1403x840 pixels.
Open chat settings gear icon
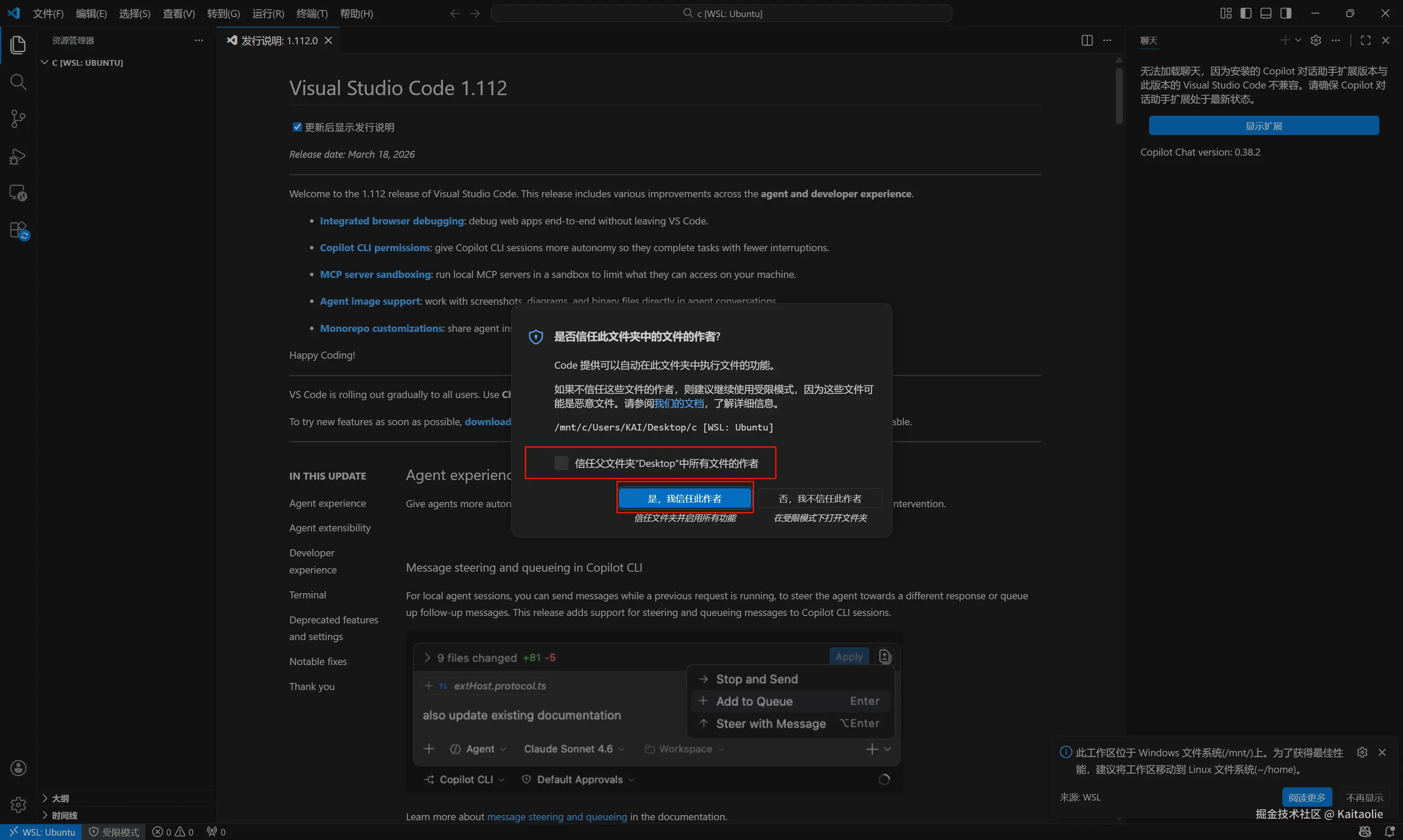(1316, 40)
